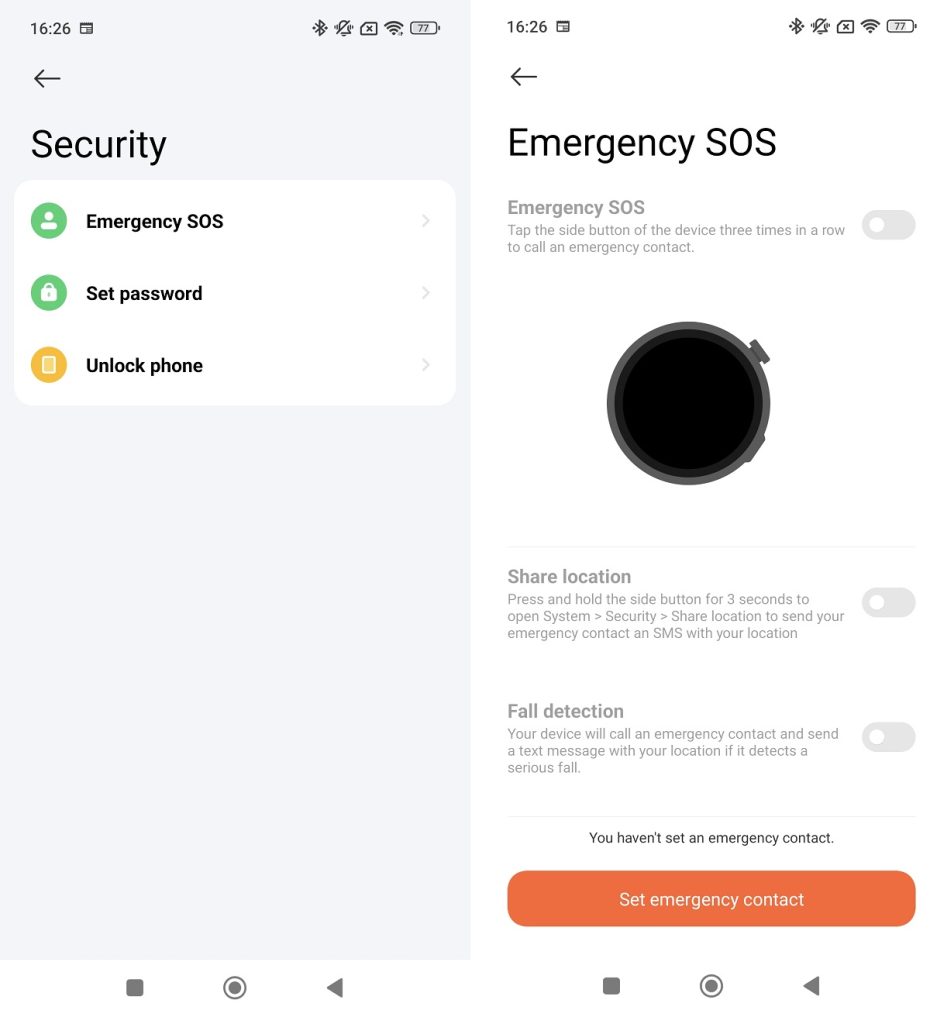930x1024 pixels.
Task: Tap the left screen's recent apps square button
Action: [135, 988]
